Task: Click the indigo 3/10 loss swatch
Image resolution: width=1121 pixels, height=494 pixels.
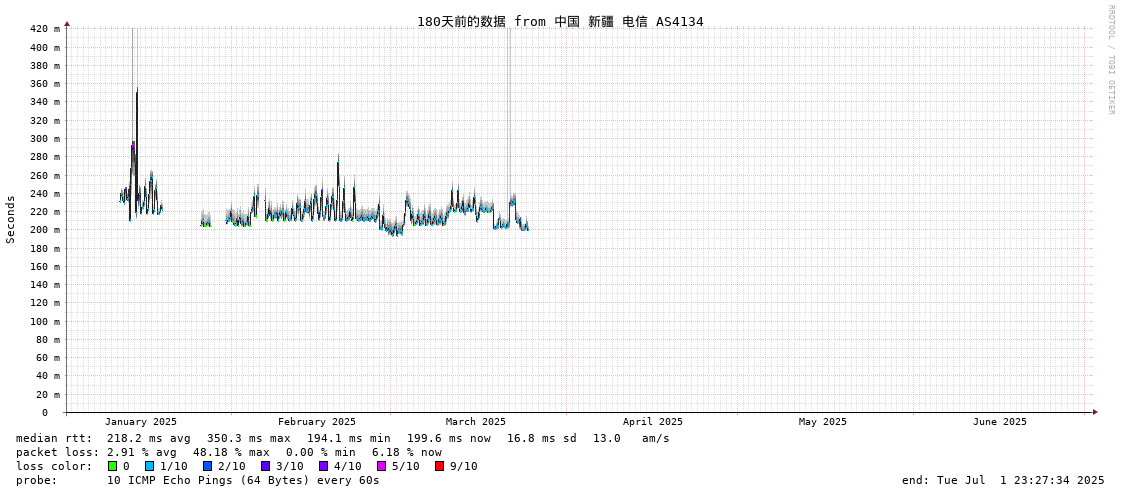Action: (265, 466)
